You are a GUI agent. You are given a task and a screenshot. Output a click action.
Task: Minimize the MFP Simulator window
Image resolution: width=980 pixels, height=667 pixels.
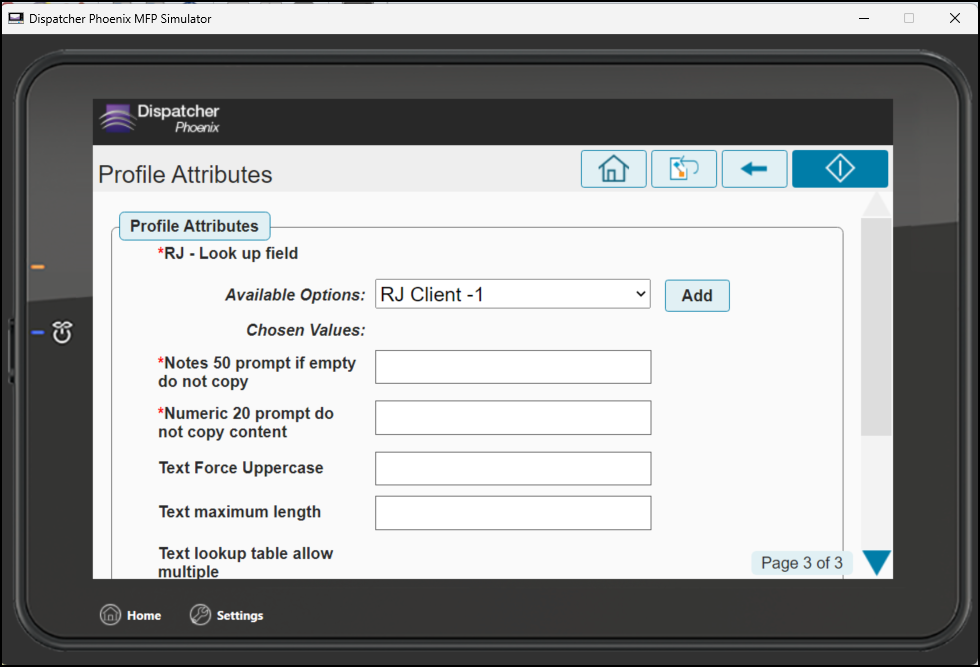[x=864, y=18]
